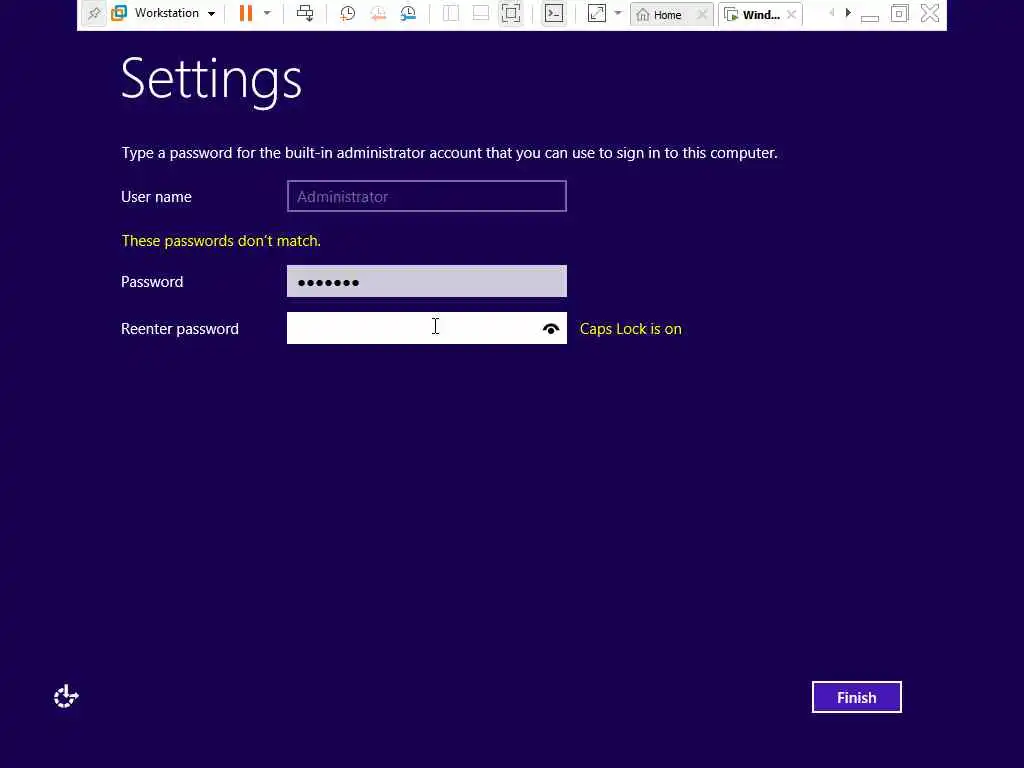The width and height of the screenshot is (1024, 768).
Task: Close the Home tab
Action: pos(702,14)
